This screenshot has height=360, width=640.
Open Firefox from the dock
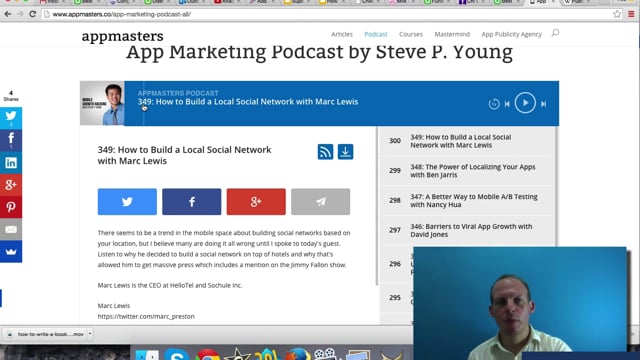[298, 354]
